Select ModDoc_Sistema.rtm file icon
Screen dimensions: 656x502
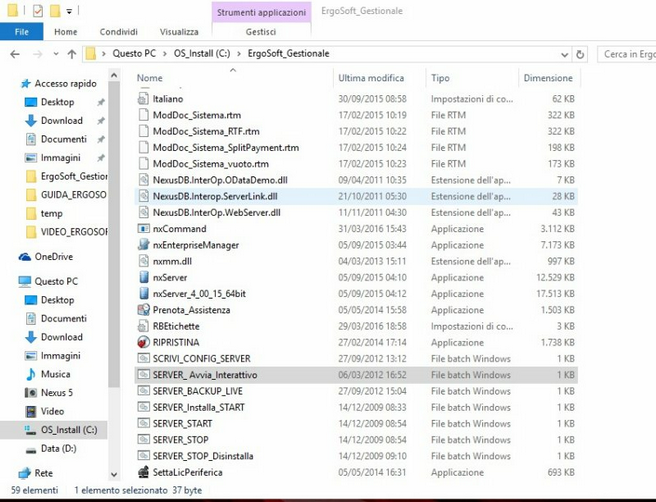(x=143, y=115)
